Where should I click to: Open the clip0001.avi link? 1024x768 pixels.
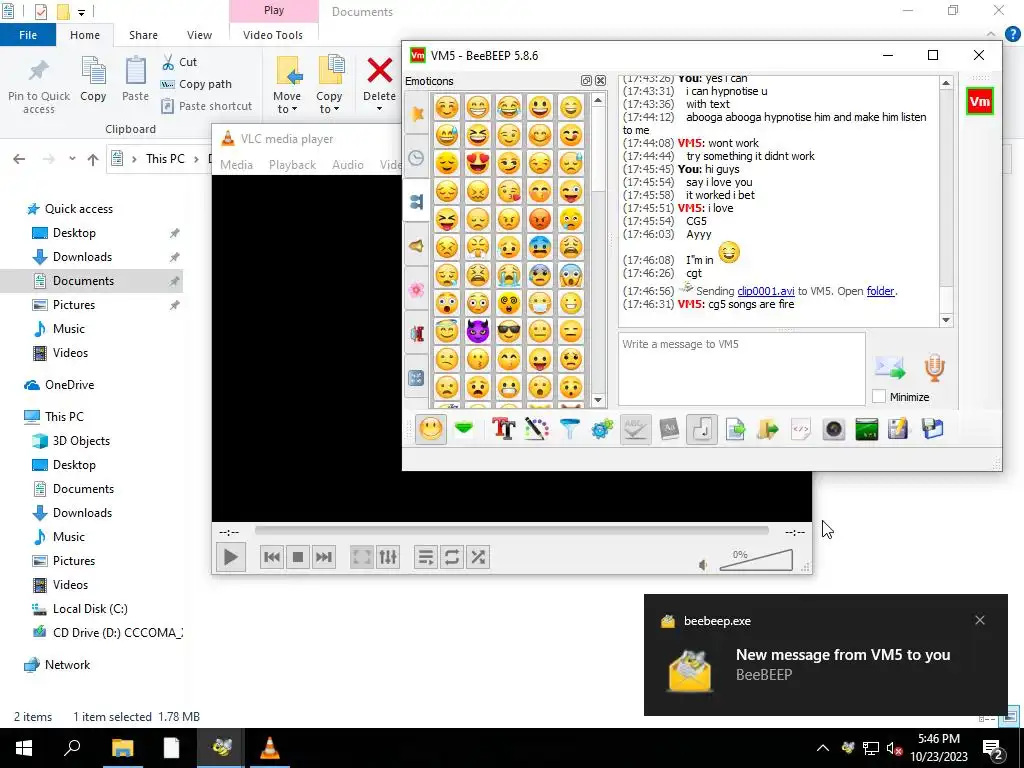point(765,291)
